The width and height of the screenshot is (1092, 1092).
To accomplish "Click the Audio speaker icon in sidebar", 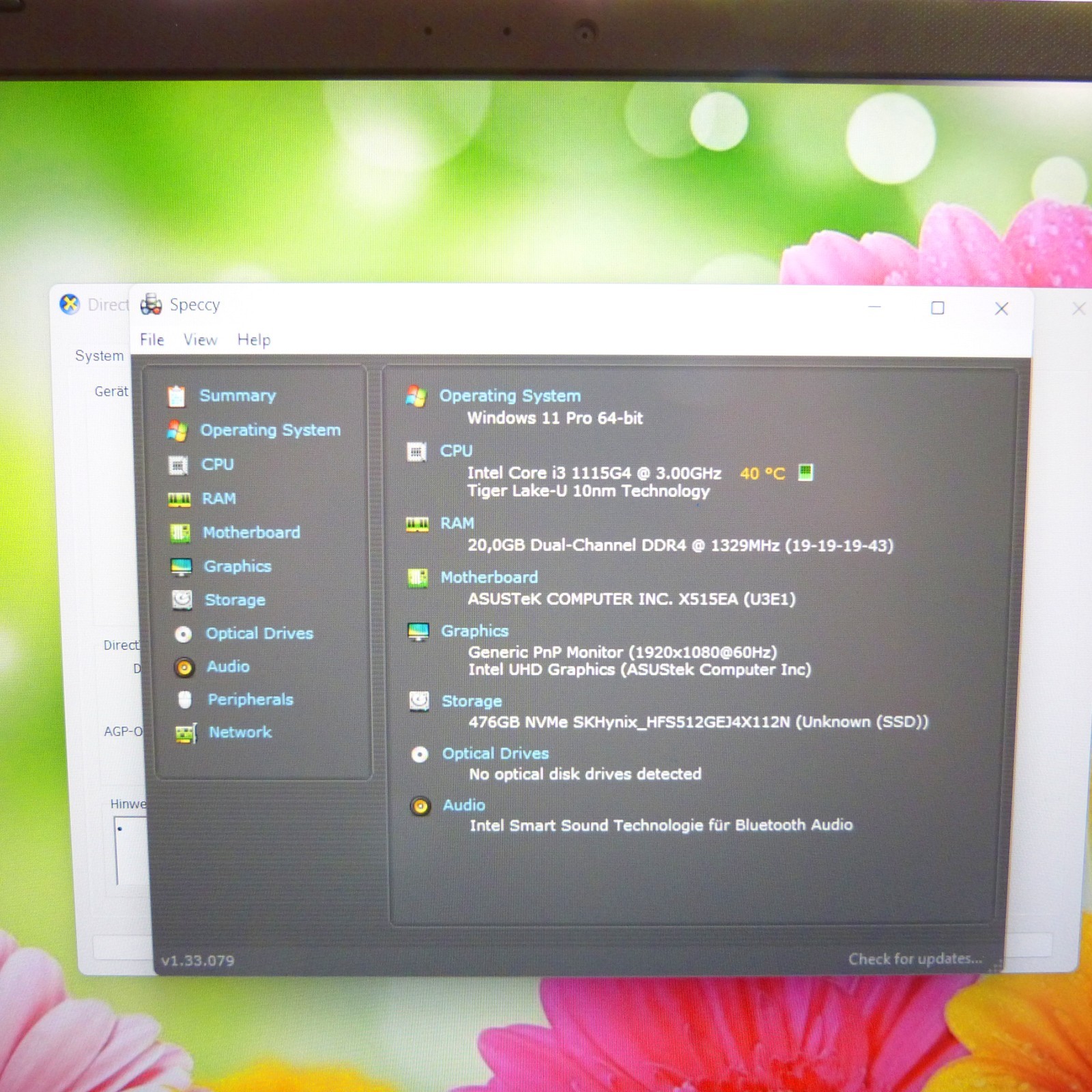I will pyautogui.click(x=184, y=667).
